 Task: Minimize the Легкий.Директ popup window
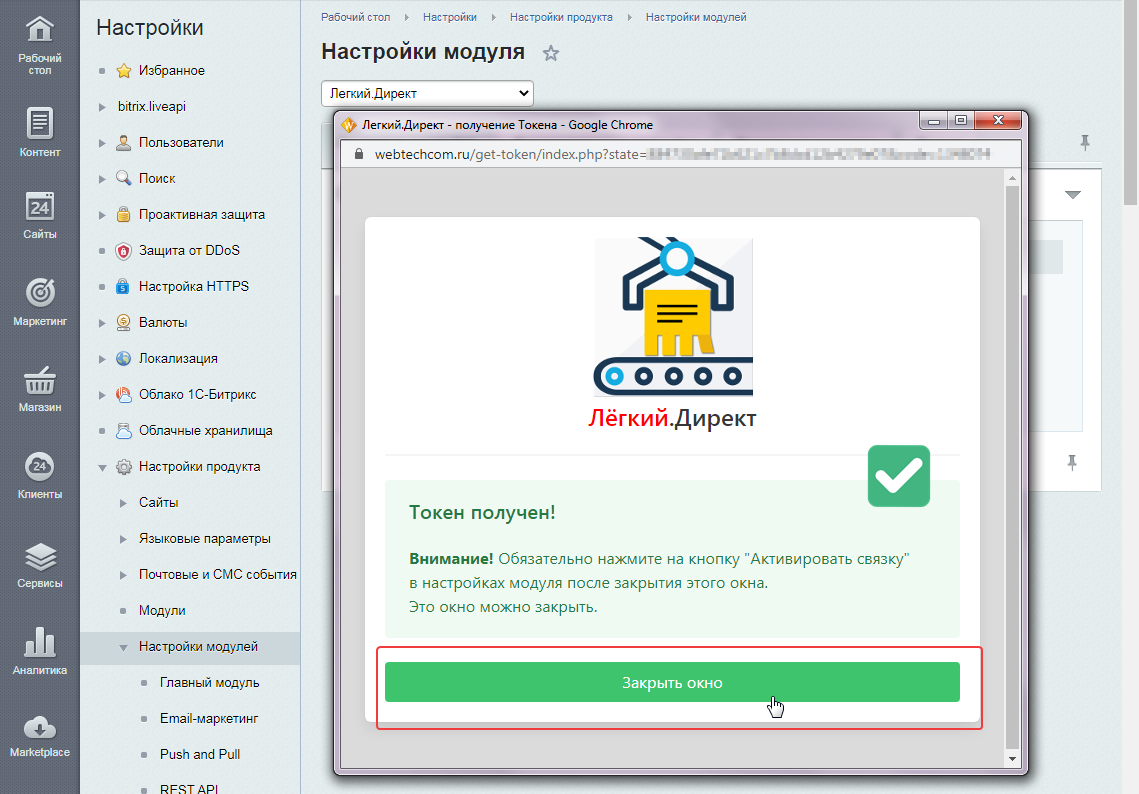[933, 121]
